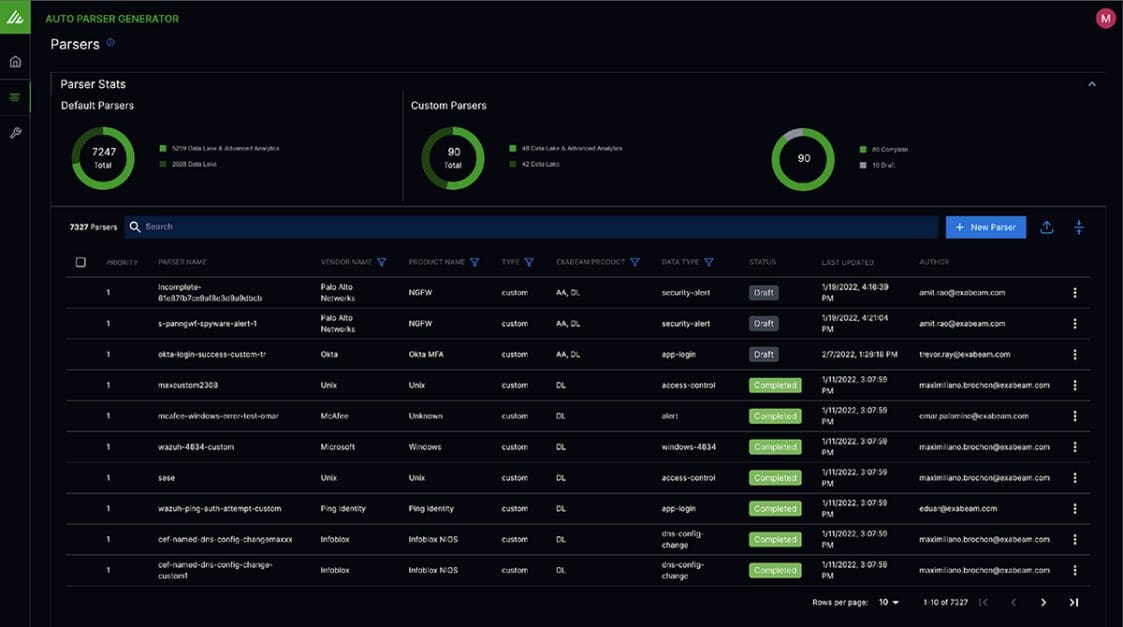Click the McAfee vendor cell
Image resolution: width=1123 pixels, height=627 pixels.
click(x=334, y=416)
